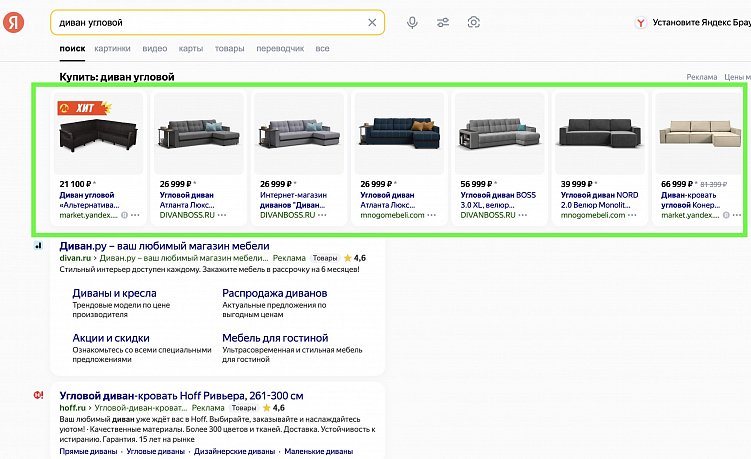The width and height of the screenshot is (751, 459).
Task: Open the карты tab
Action: point(191,48)
